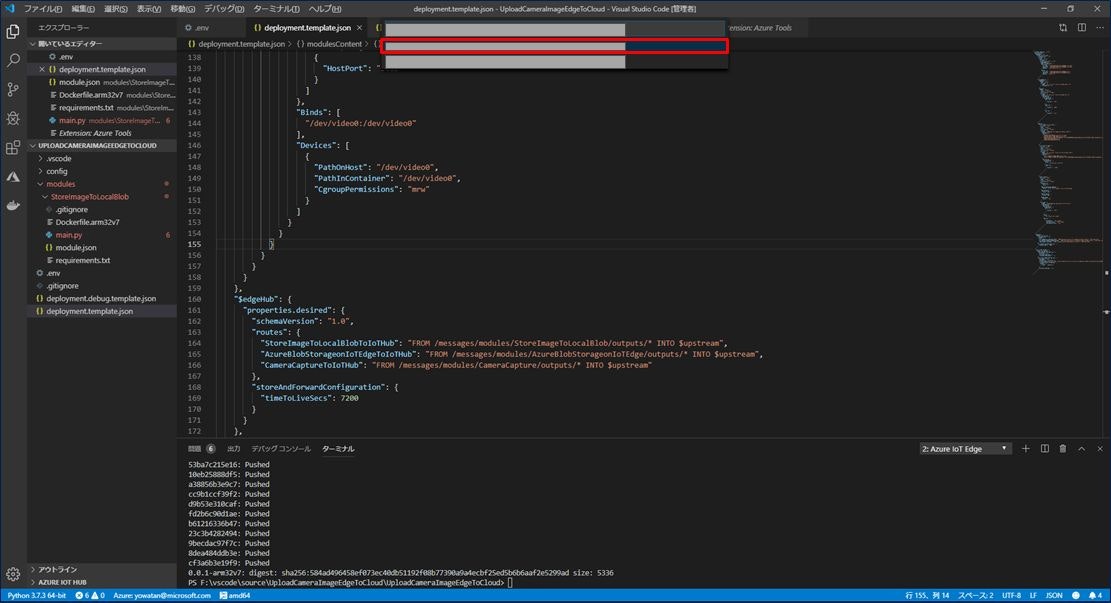Screen dimensions: 1111x603
Task: Select the Azure icon in the activity bar
Action: [x=13, y=177]
